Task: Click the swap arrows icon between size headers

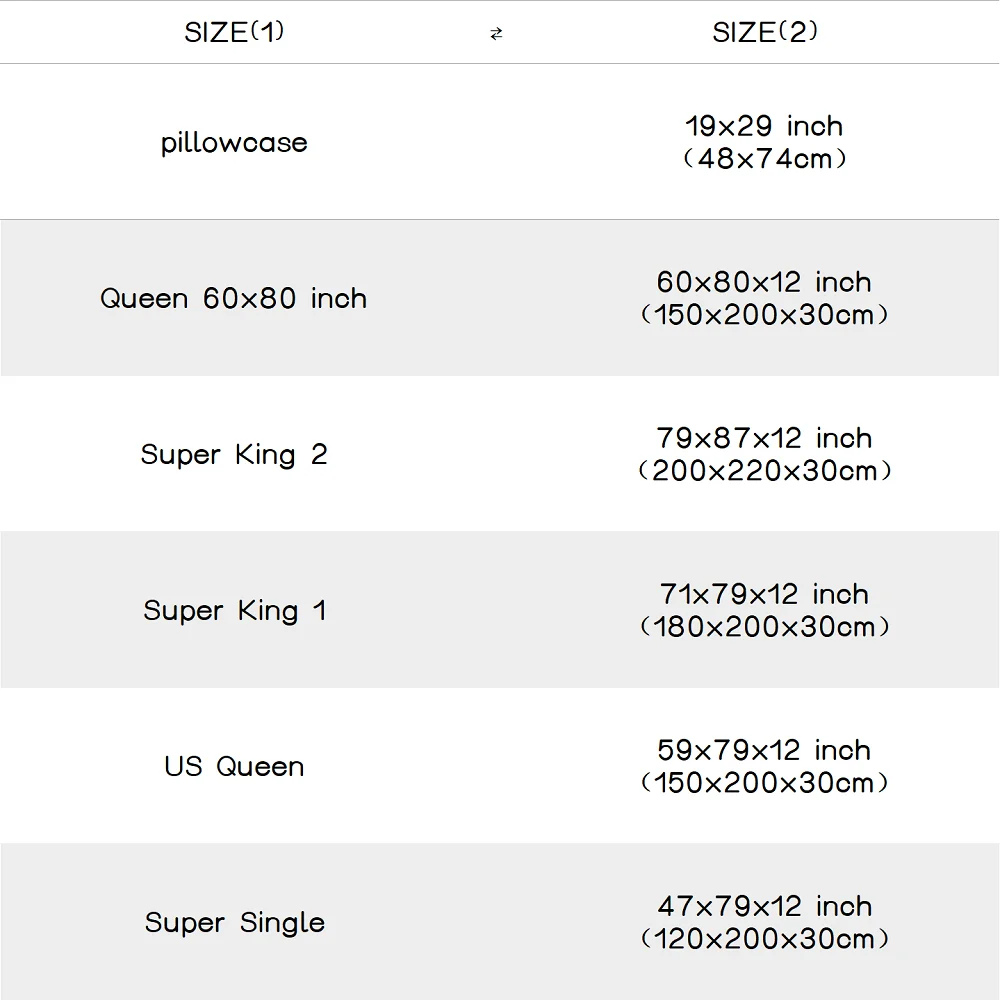Action: point(496,34)
